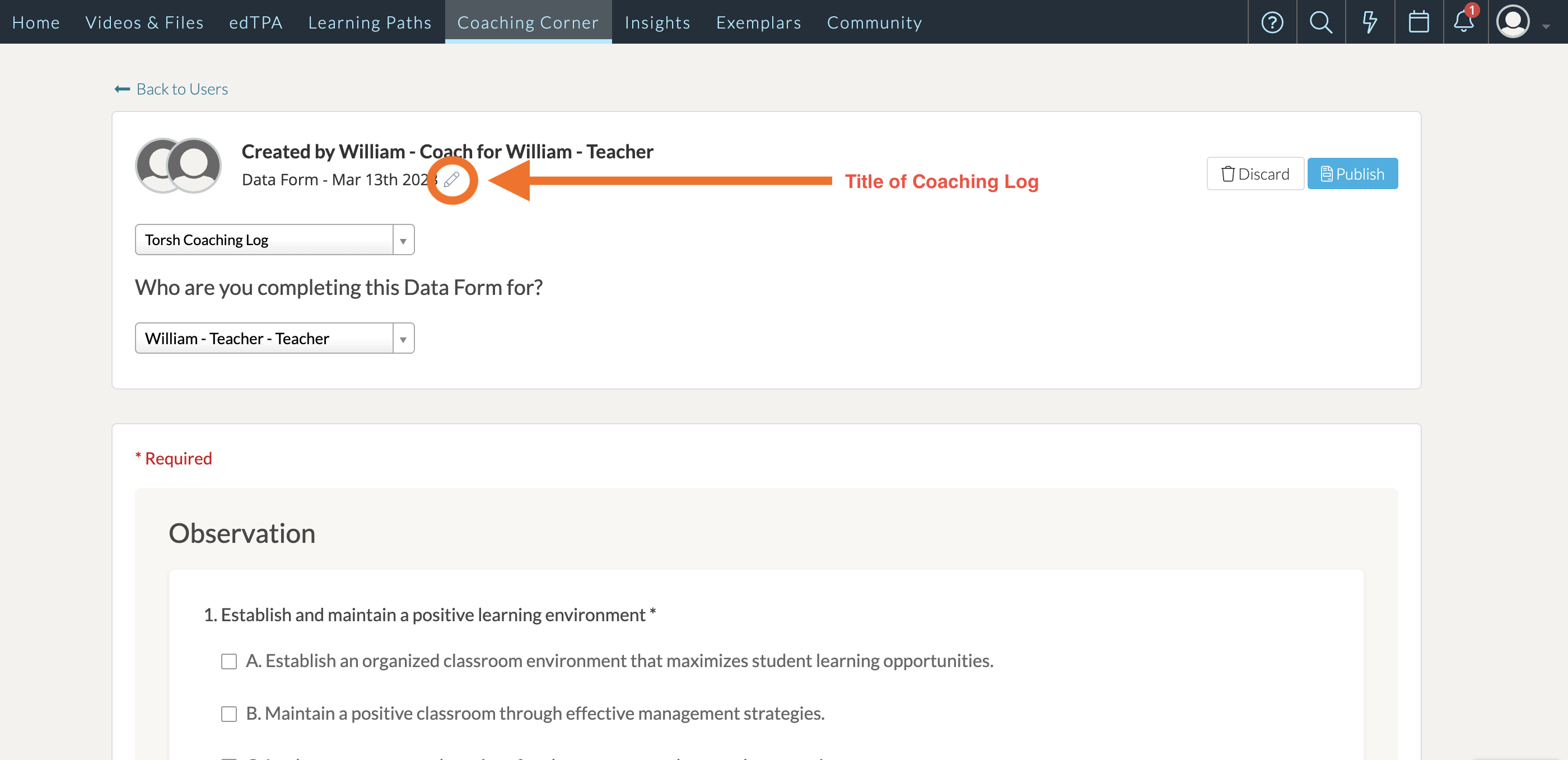1568x760 pixels.
Task: Expand the account menu caret arrow
Action: 1546,26
